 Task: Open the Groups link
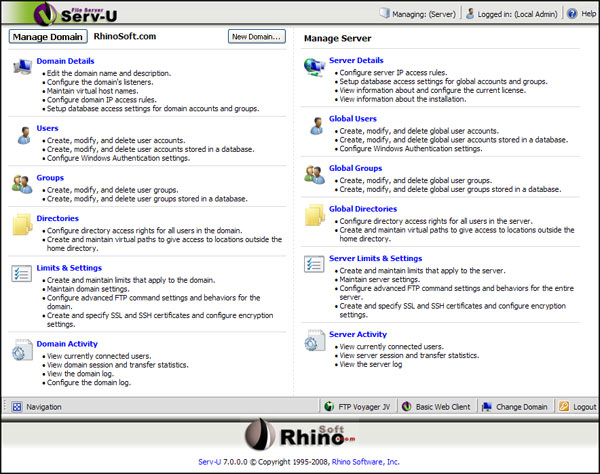[x=50, y=178]
